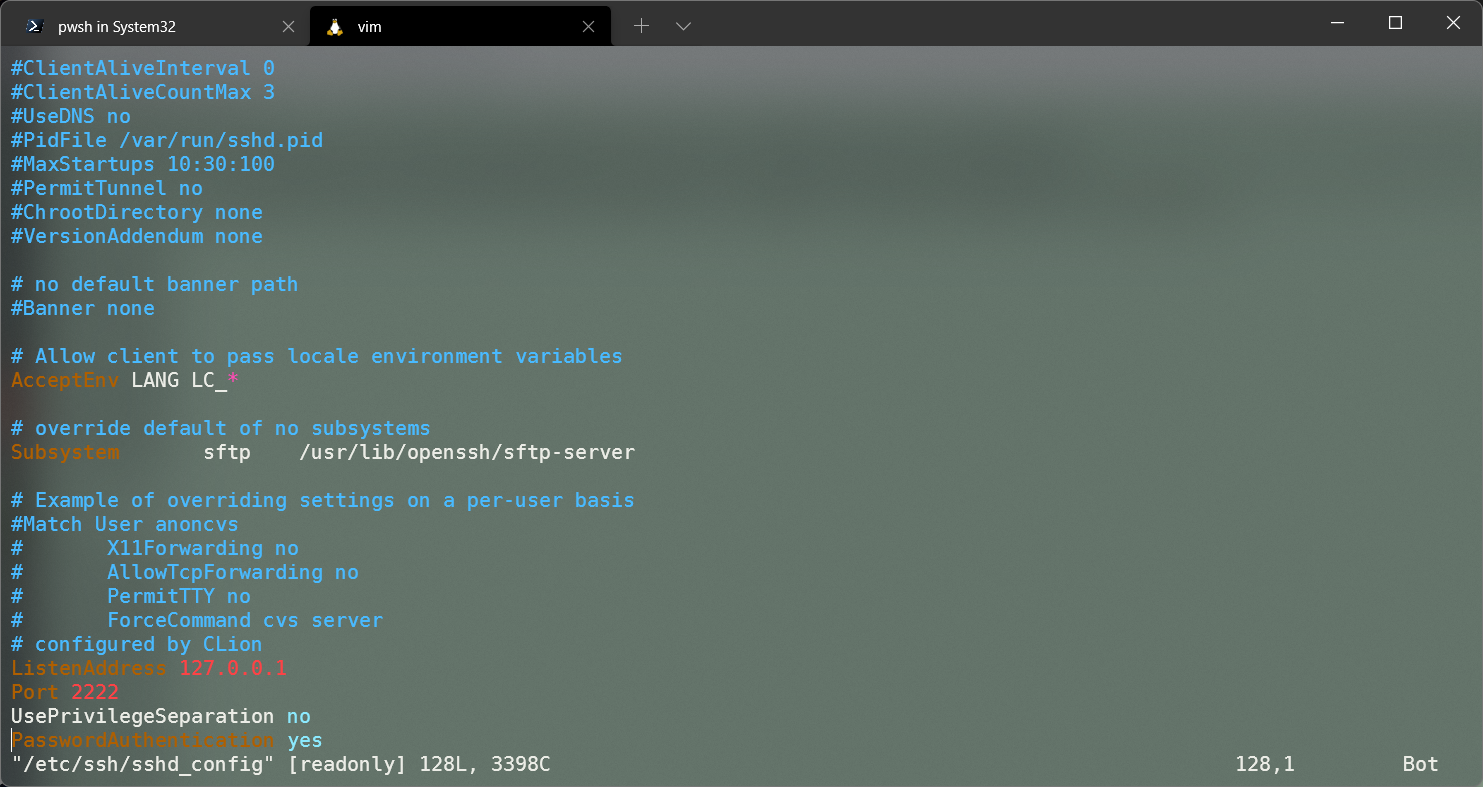Switch to the 'pwsh in System32' tab

click(150, 26)
